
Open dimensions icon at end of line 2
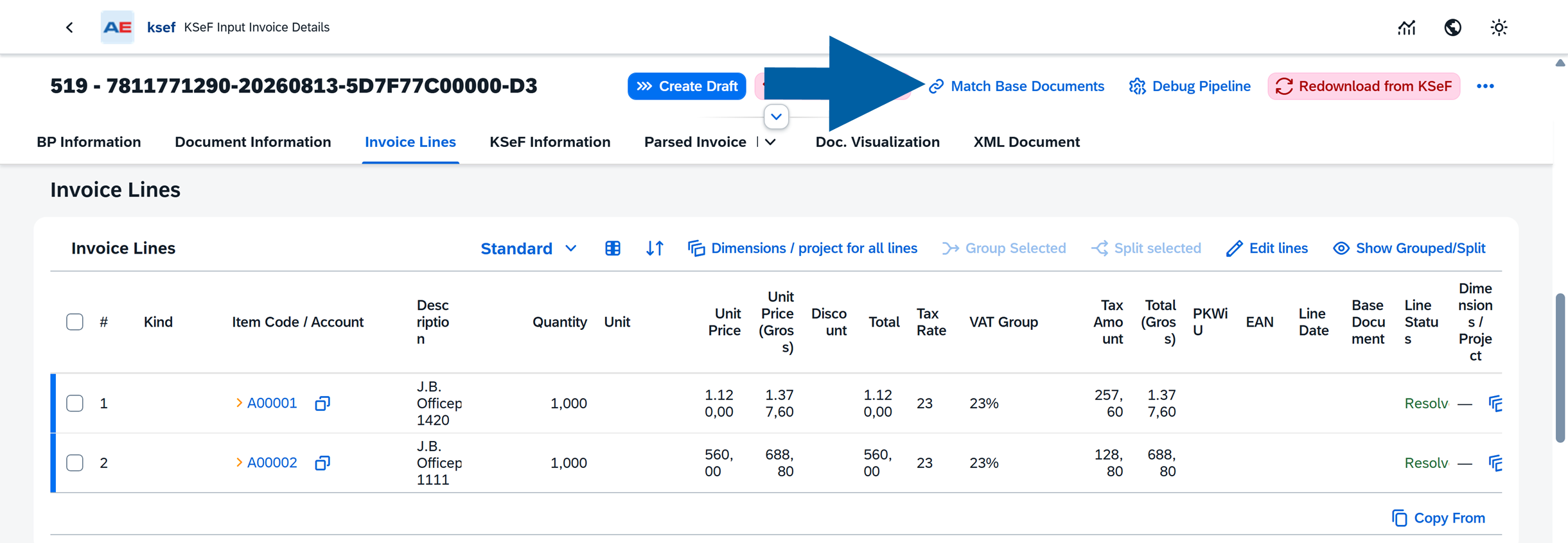point(1495,463)
